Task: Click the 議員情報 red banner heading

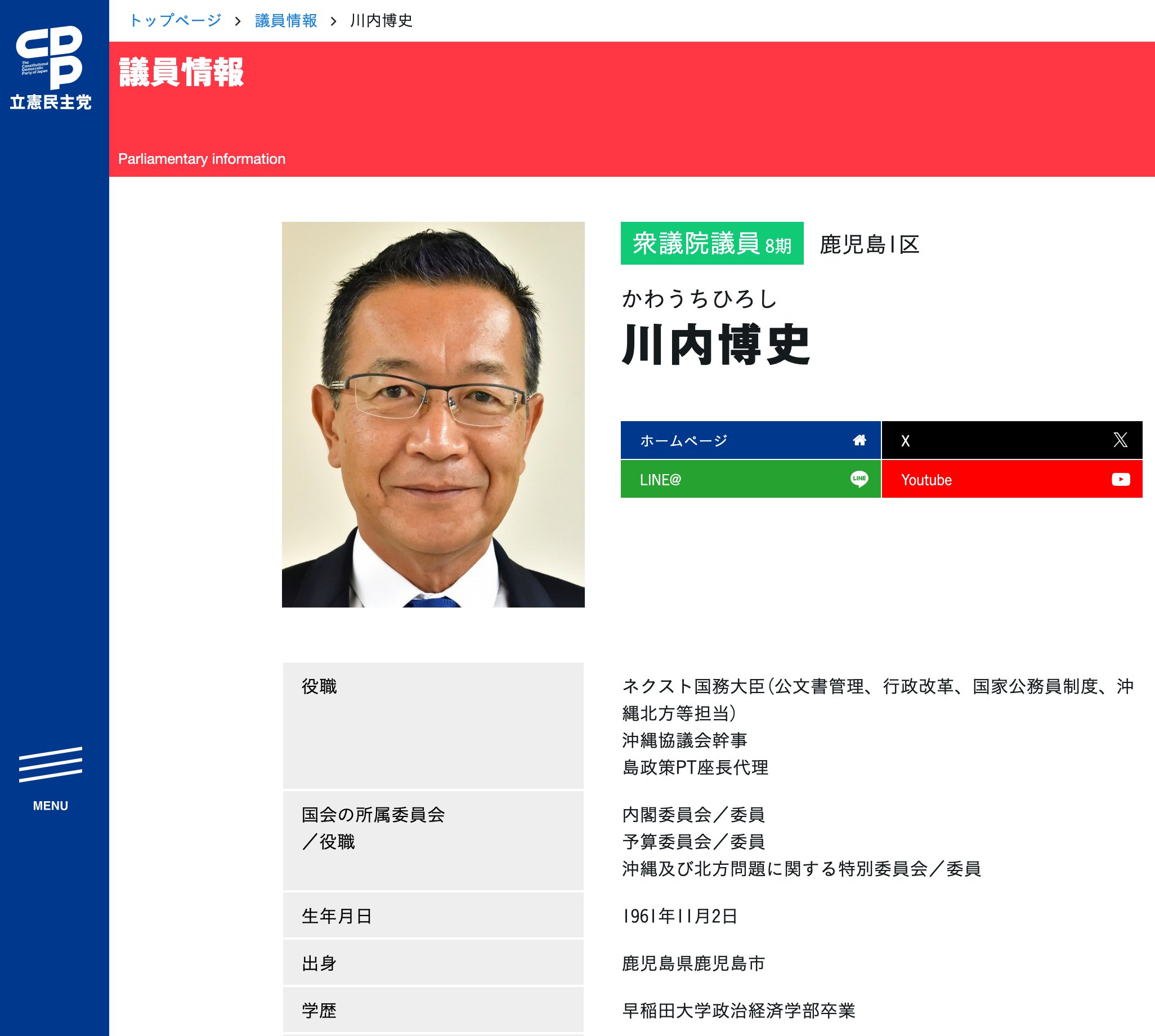Action: pos(181,72)
